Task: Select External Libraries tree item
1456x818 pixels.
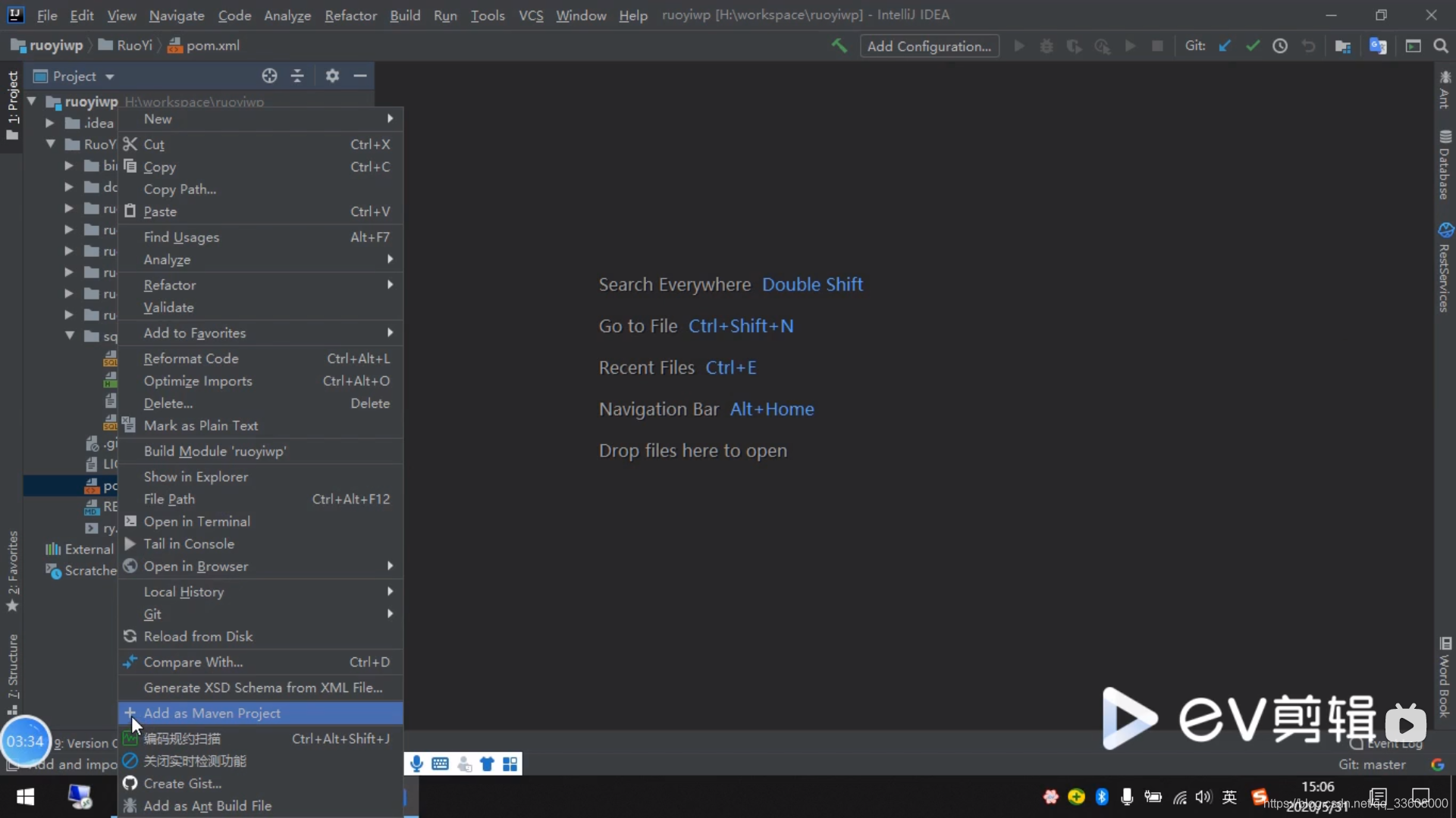Action: pos(80,549)
